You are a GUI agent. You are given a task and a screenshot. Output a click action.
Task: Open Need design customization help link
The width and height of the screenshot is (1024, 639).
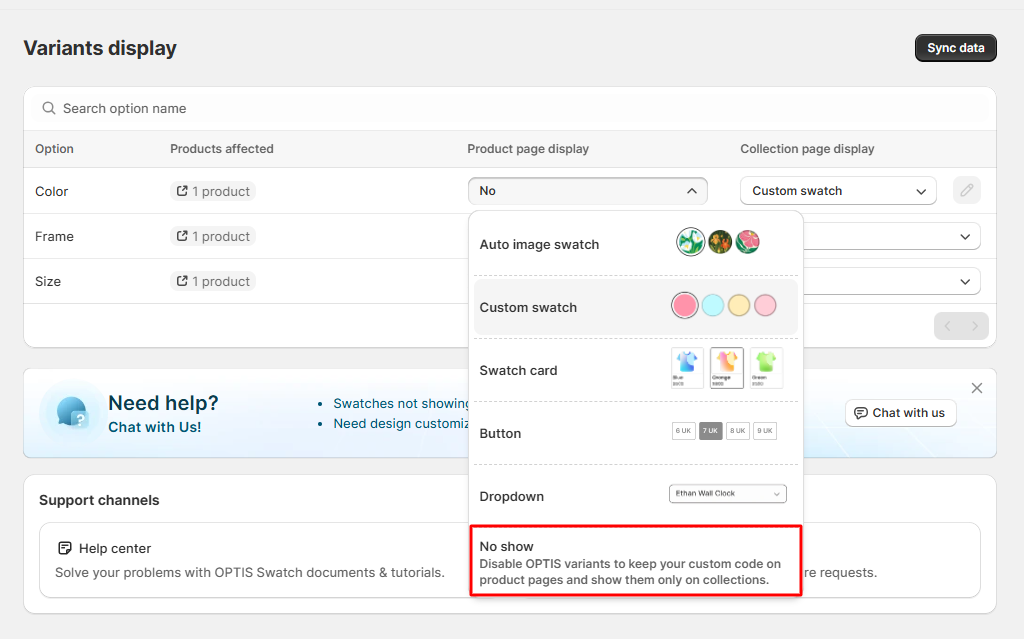pyautogui.click(x=401, y=424)
